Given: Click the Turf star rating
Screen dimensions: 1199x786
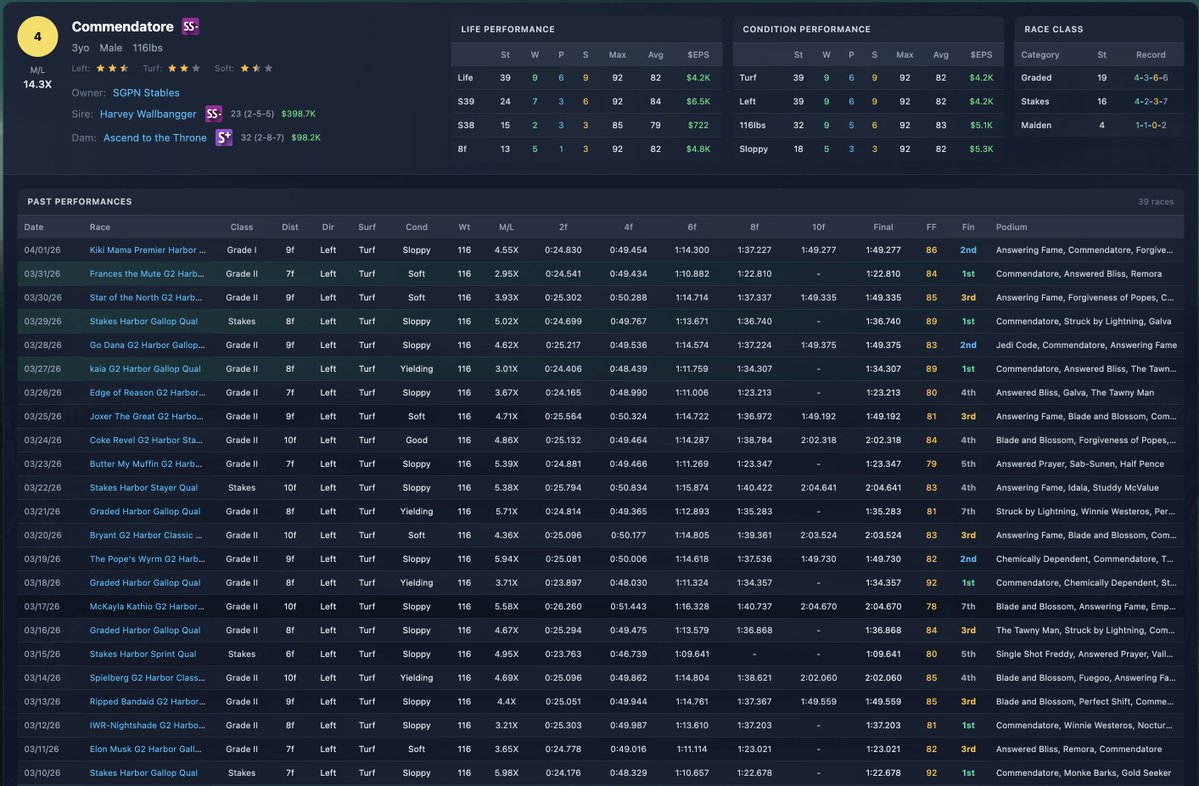Looking at the screenshot, I should 184,68.
